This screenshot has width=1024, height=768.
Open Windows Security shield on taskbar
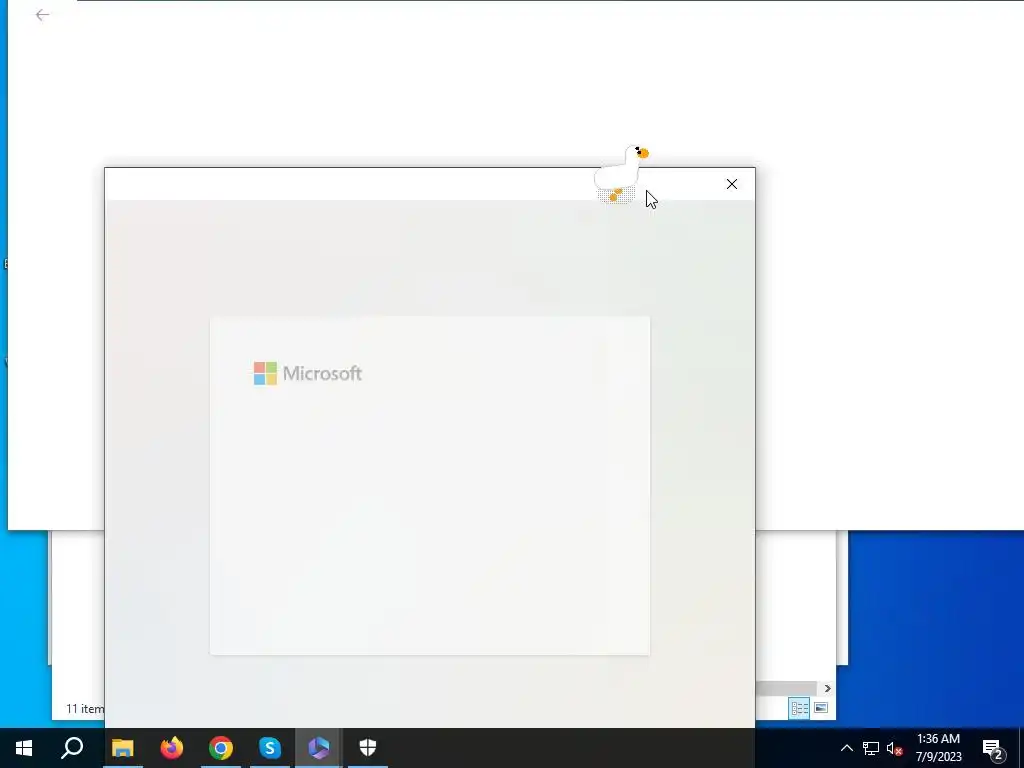coord(368,748)
